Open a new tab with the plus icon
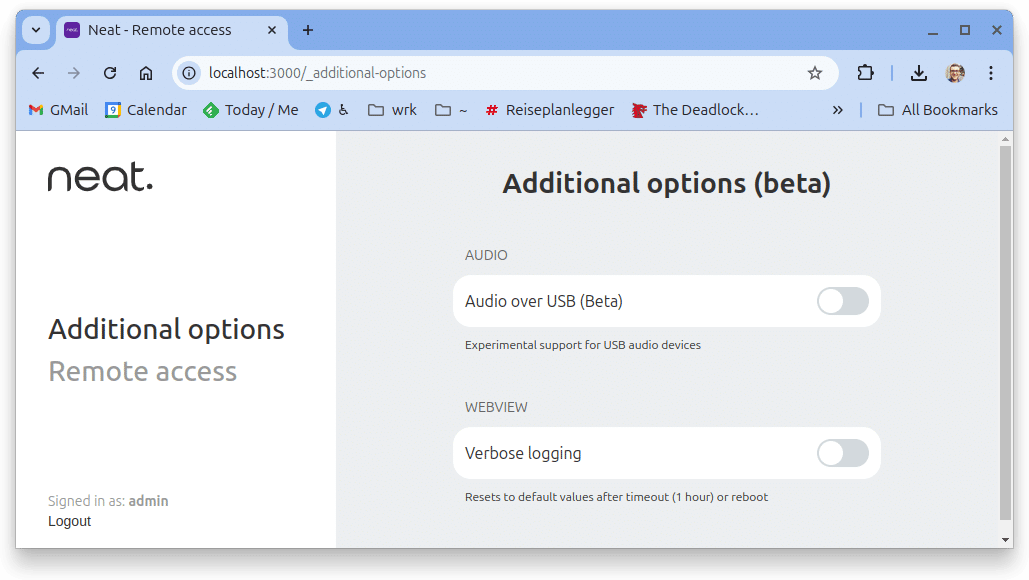The width and height of the screenshot is (1029, 580). click(308, 30)
